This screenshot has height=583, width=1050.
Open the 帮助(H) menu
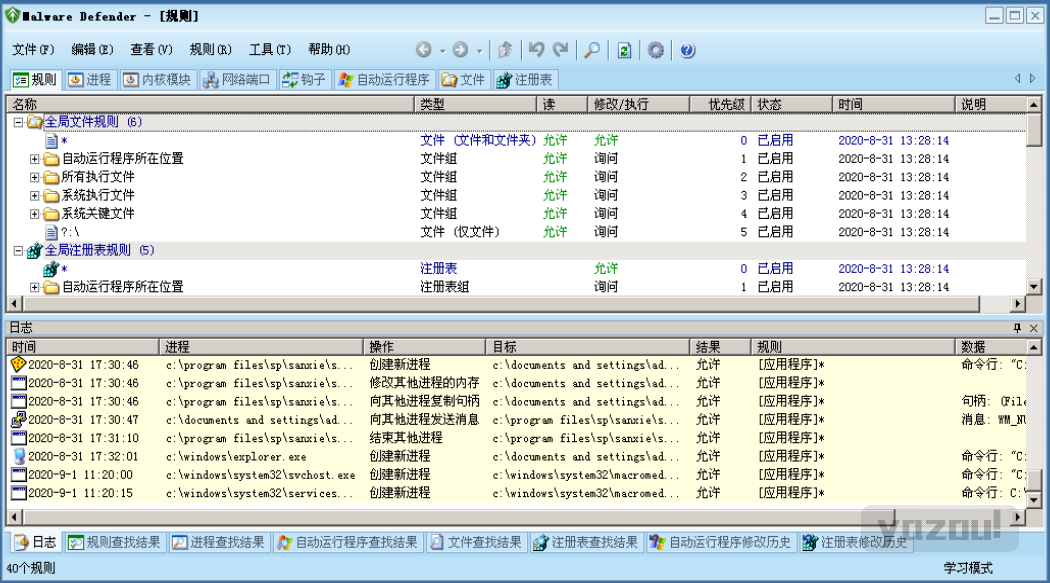pos(329,50)
